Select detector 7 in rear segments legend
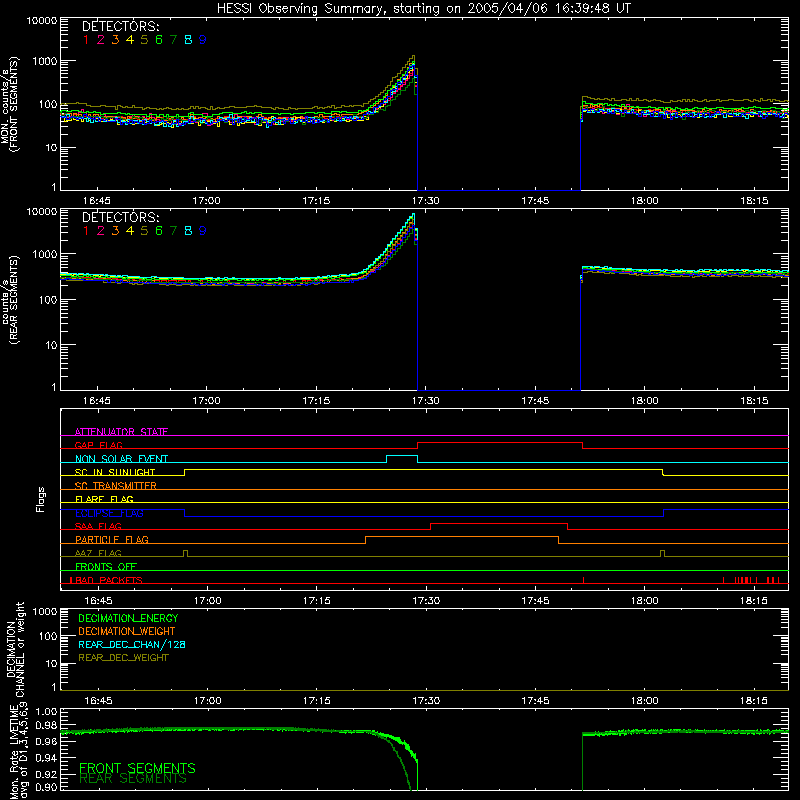Image resolution: width=800 pixels, height=800 pixels. point(173,231)
